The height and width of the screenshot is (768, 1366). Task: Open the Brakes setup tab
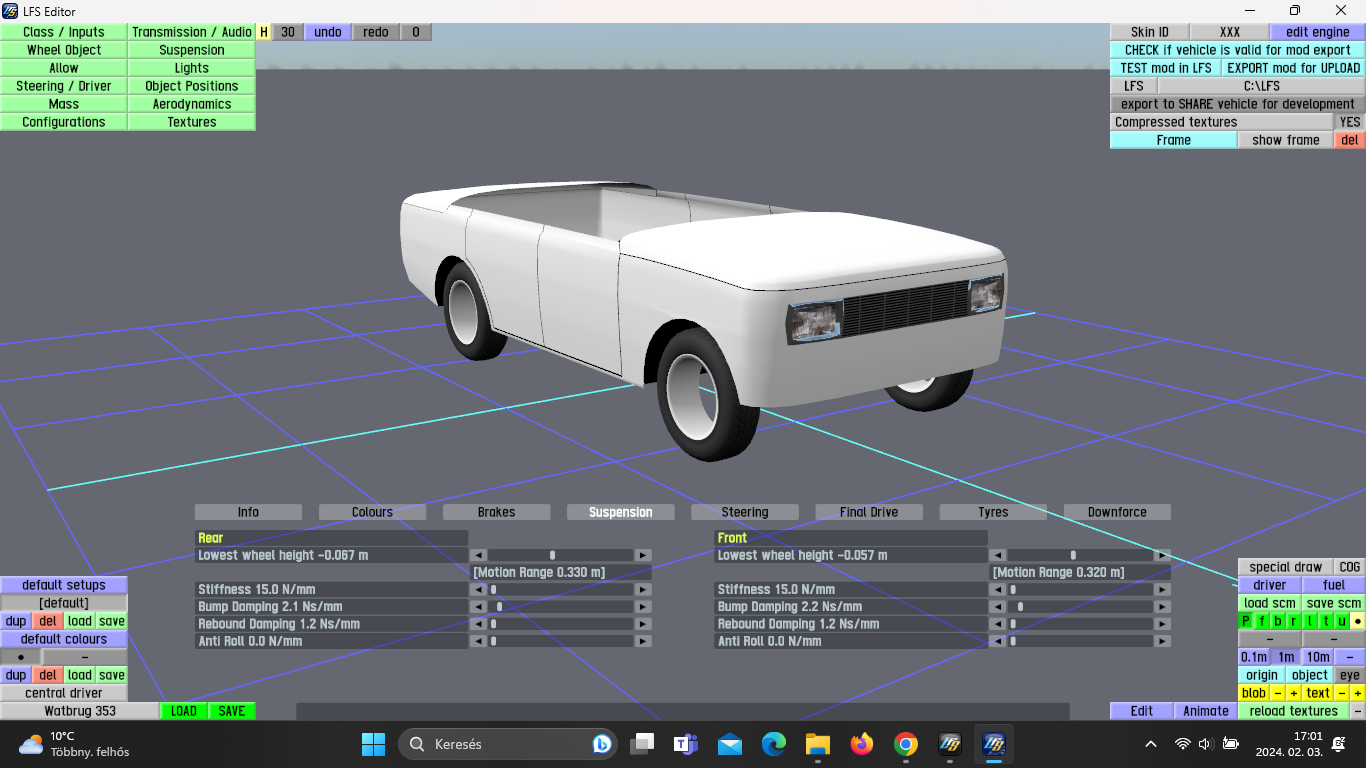coord(496,512)
